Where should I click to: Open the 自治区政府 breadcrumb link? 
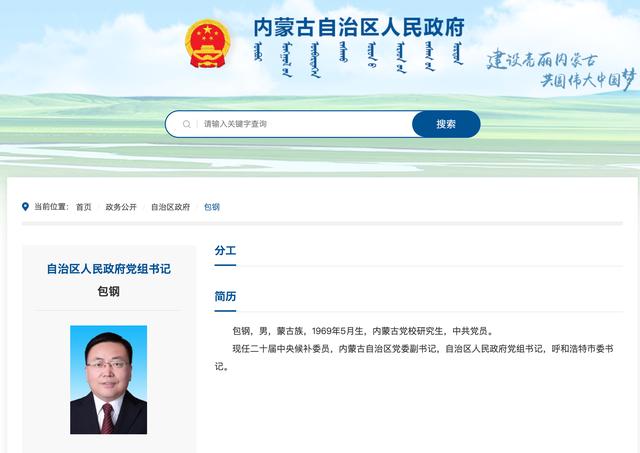[x=171, y=207]
